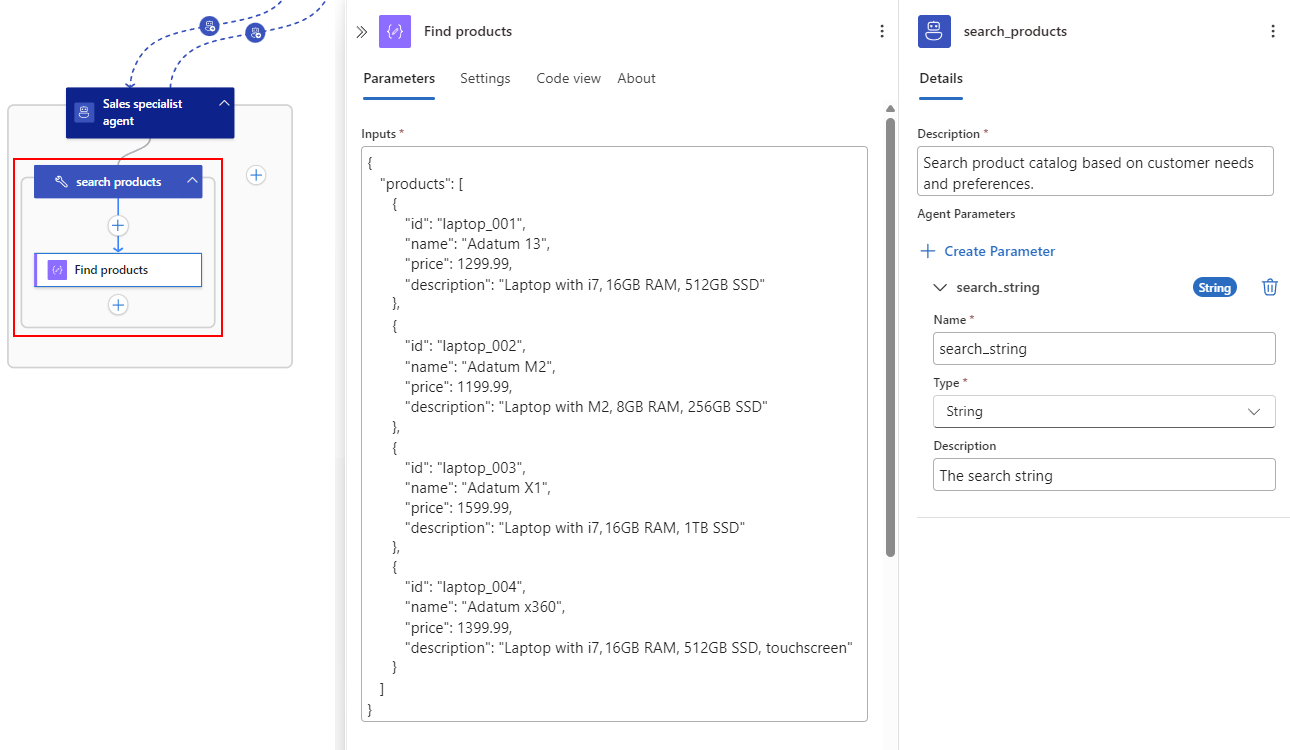1290x750 pixels.
Task: Click the trash icon to delete search_string parameter
Action: pos(1270,287)
